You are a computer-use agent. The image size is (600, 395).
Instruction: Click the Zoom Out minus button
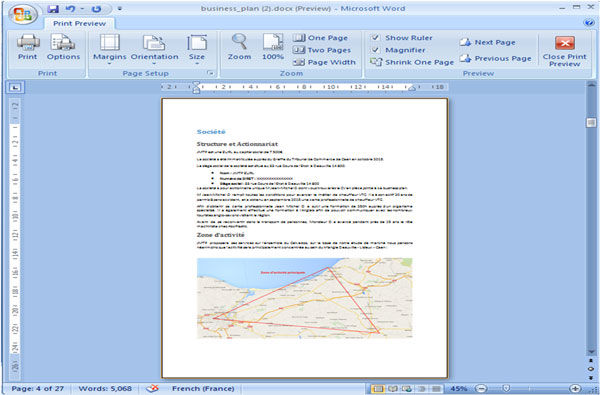tap(481, 389)
